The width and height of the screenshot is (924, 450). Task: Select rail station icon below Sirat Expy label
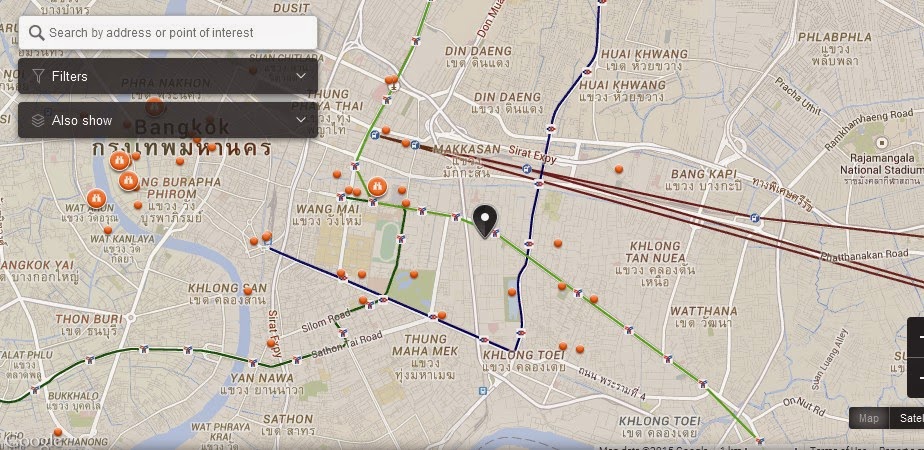(526, 170)
